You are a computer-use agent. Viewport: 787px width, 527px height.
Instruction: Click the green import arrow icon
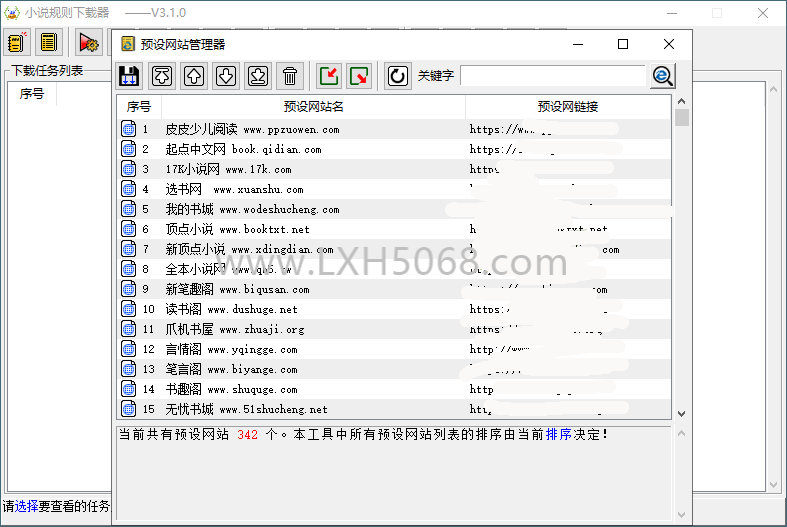click(329, 76)
